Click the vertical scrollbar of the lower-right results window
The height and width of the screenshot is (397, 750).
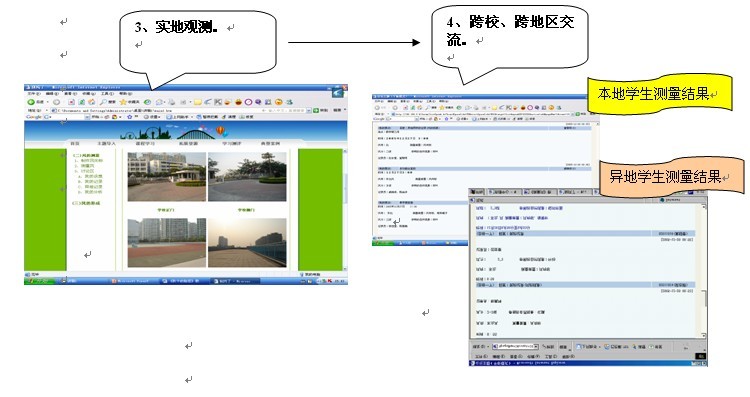(x=704, y=271)
